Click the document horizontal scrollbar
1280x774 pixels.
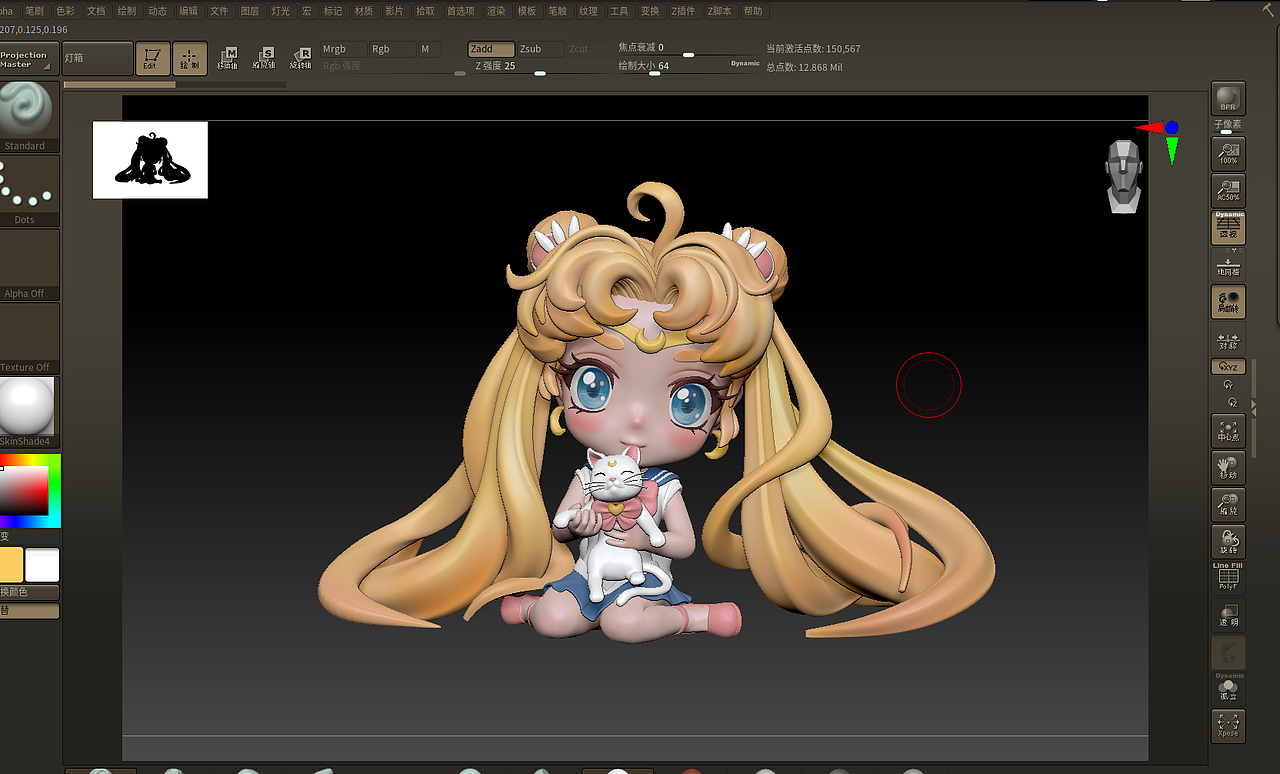pos(175,84)
